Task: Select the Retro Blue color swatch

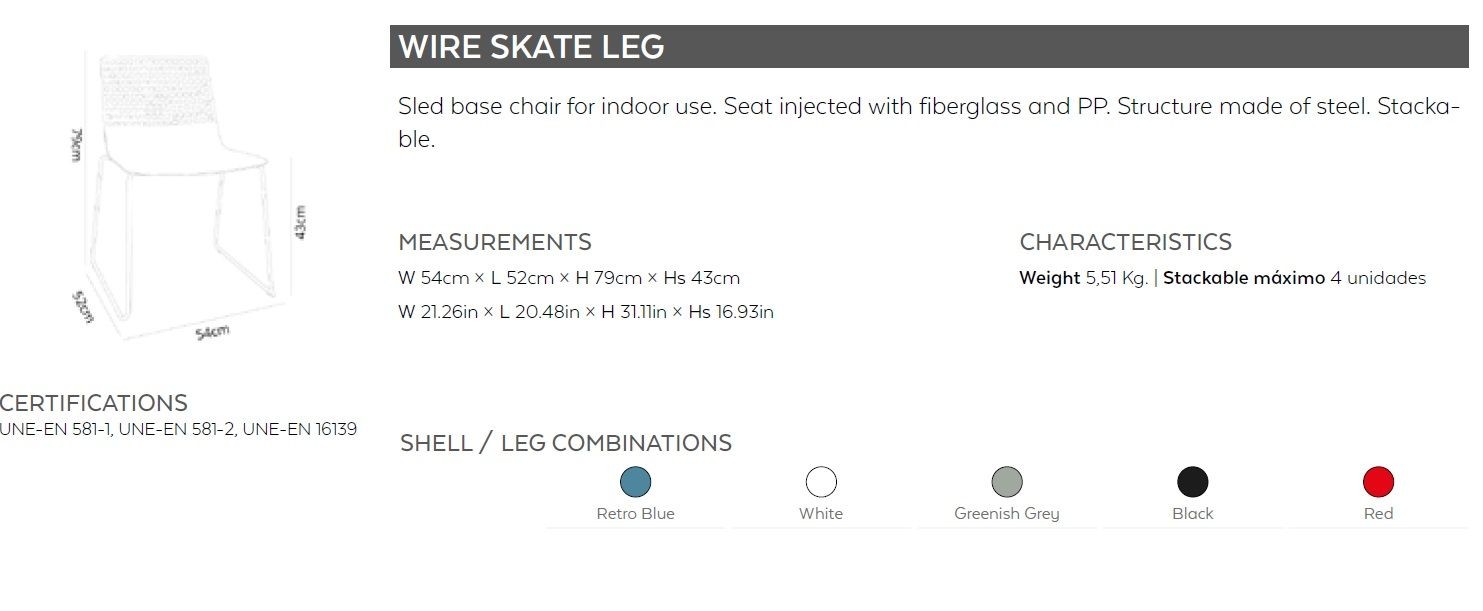Action: pyautogui.click(x=635, y=482)
